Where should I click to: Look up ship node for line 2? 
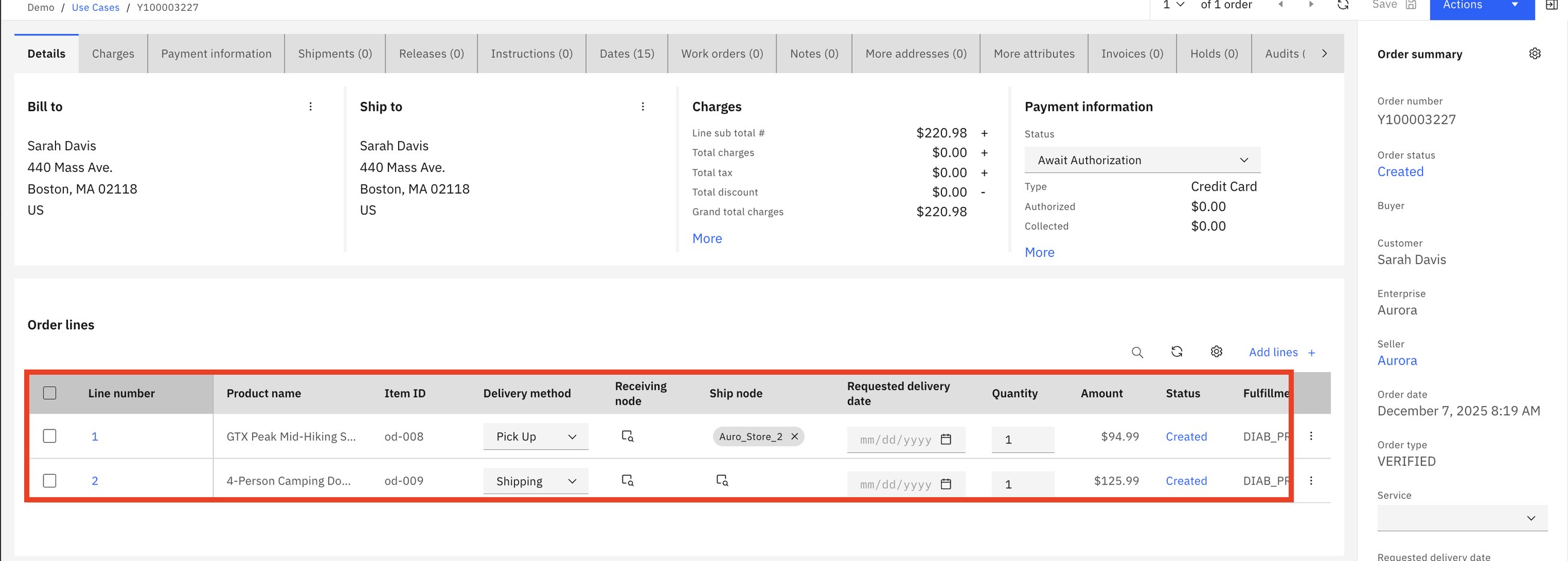click(722, 481)
